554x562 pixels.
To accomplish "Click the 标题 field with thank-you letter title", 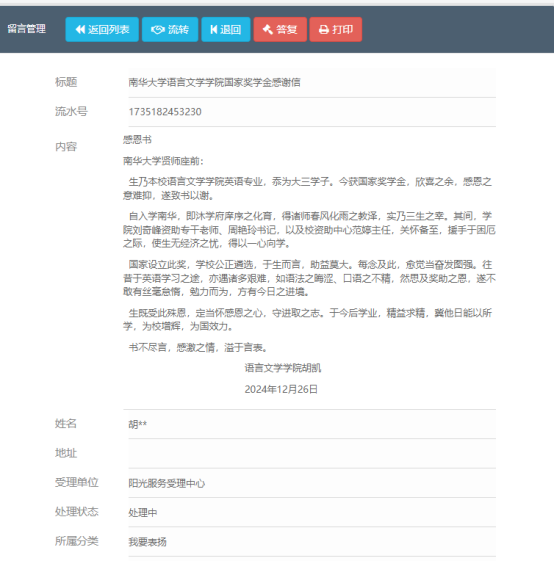I will pos(312,82).
